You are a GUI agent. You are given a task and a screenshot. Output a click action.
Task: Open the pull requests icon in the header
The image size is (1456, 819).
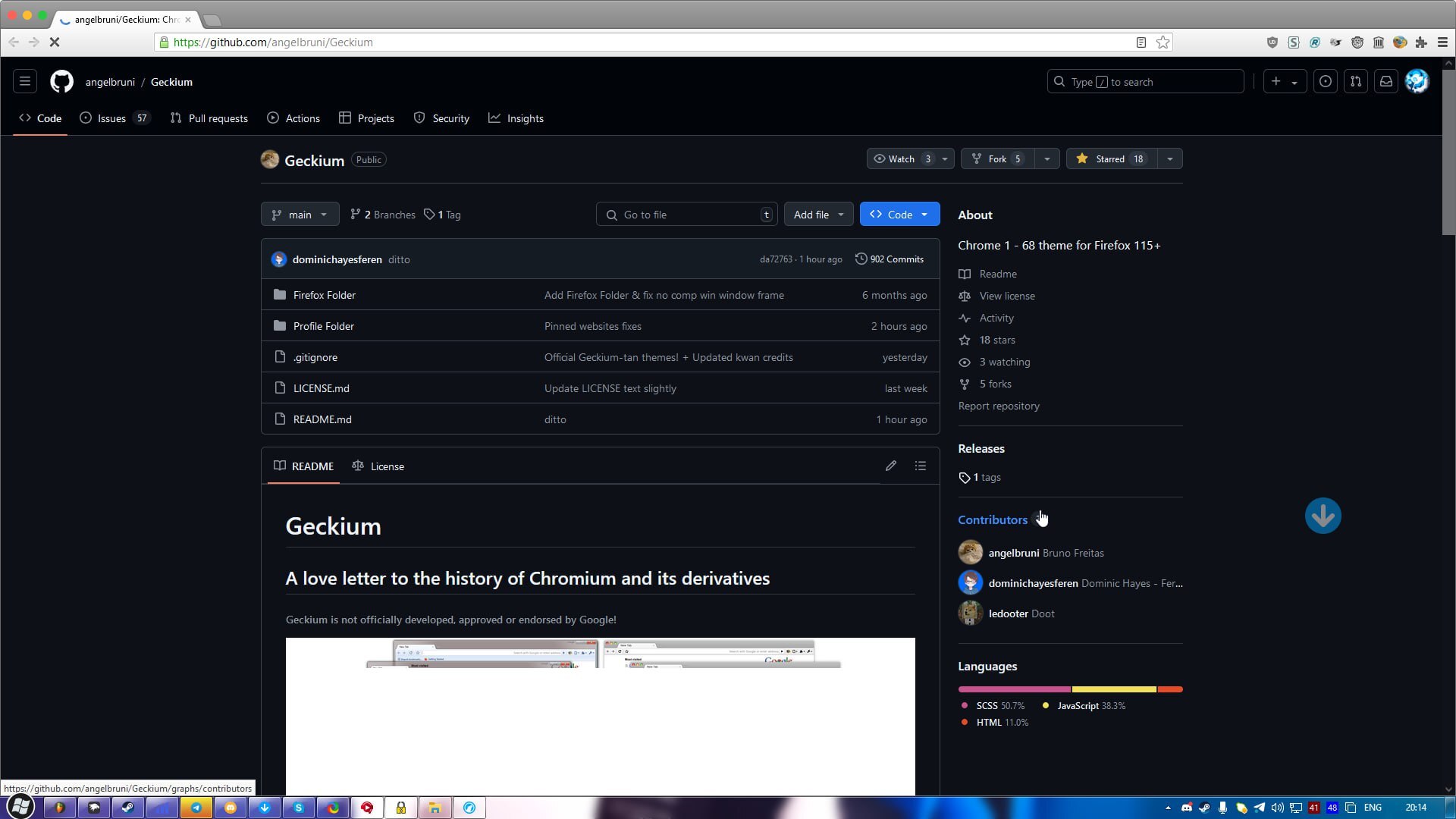[x=1355, y=81]
